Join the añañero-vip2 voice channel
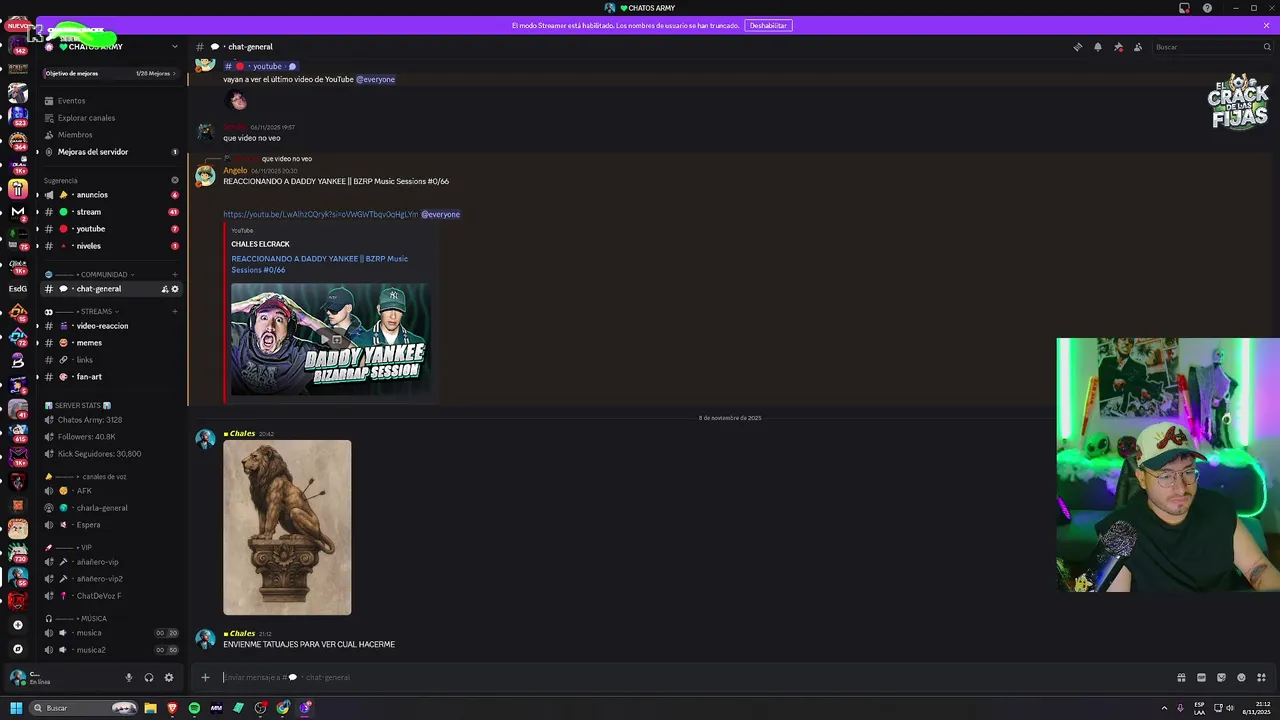This screenshot has height=720, width=1280. coord(110,579)
